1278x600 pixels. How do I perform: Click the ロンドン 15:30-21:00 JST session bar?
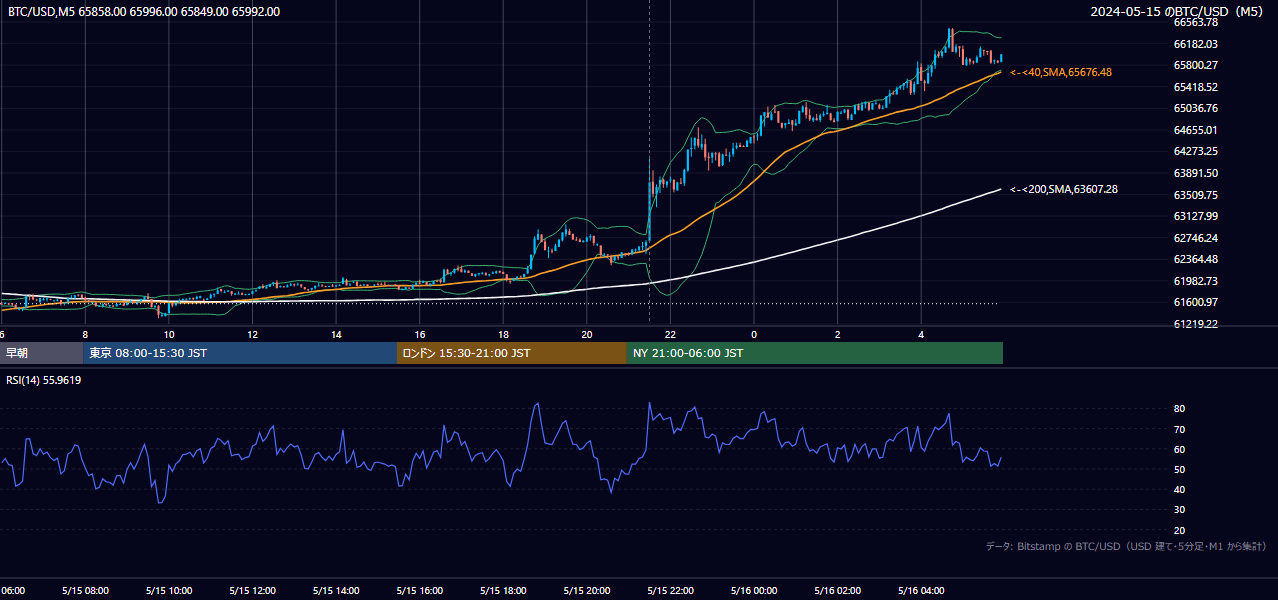pyautogui.click(x=512, y=353)
